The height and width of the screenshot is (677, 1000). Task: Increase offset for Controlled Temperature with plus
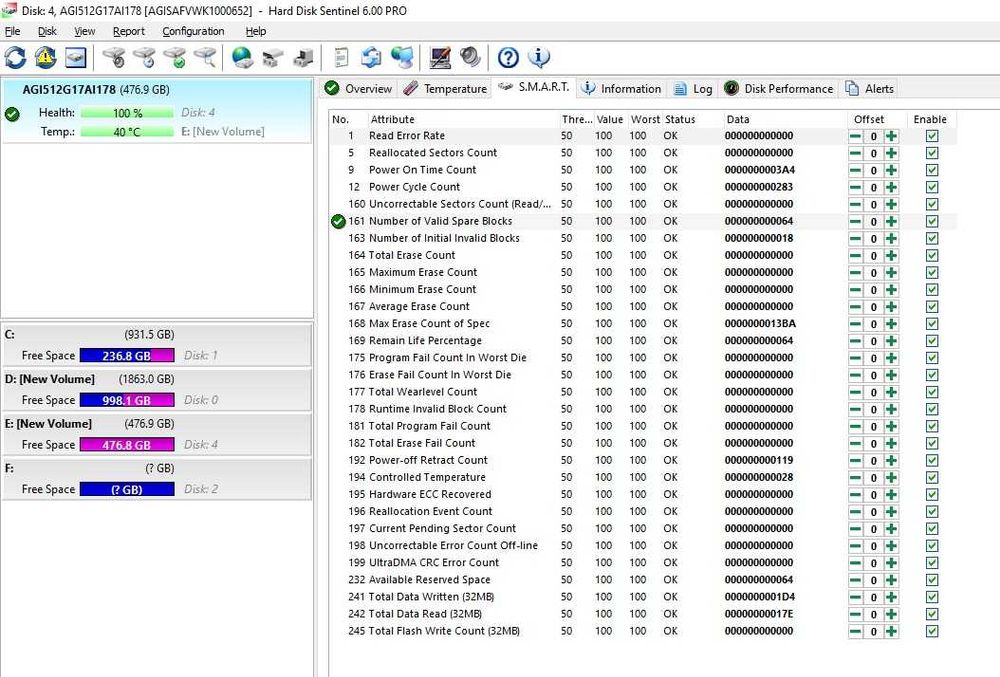pyautogui.click(x=892, y=477)
